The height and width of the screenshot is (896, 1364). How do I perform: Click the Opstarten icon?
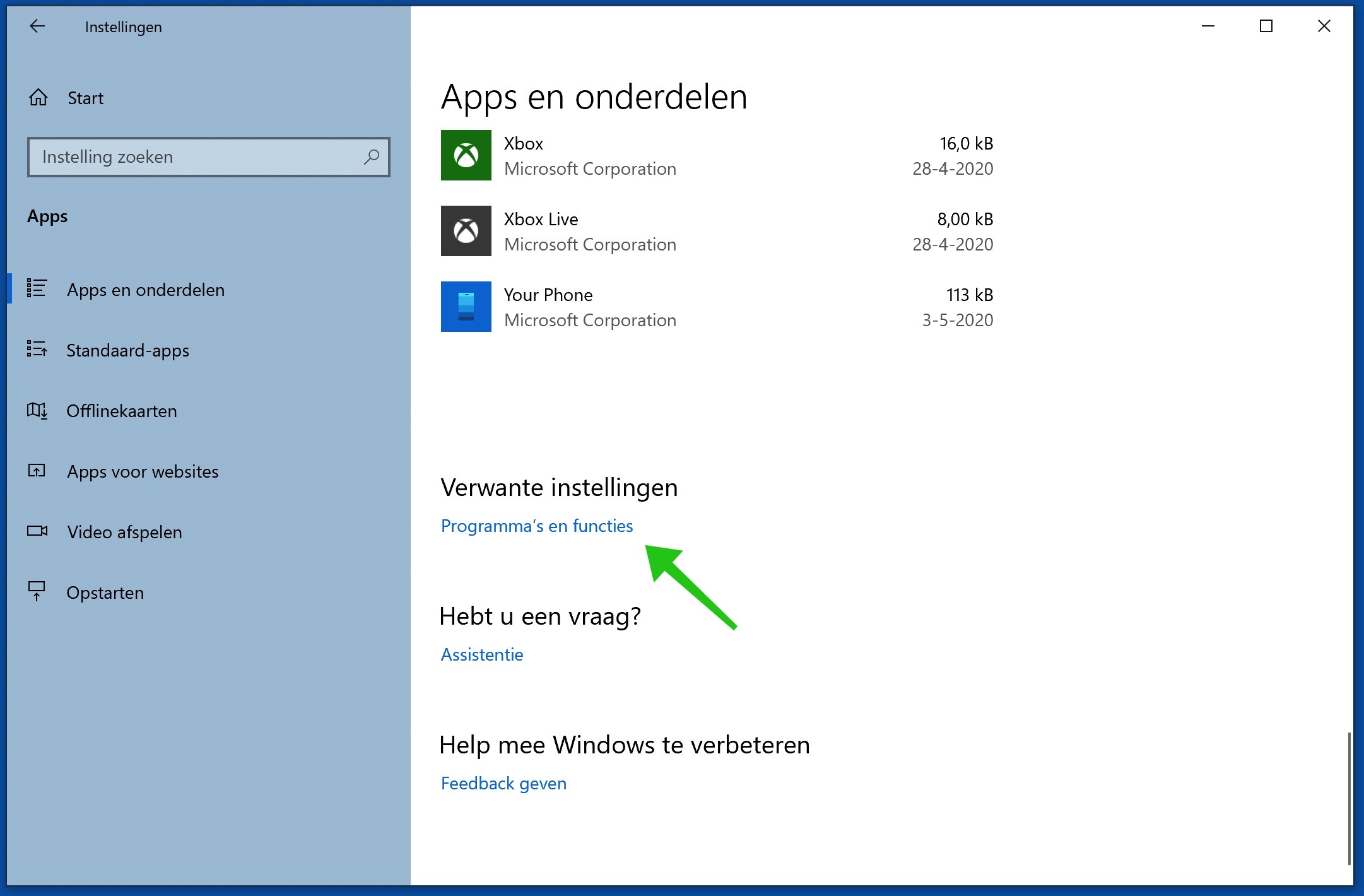(37, 591)
